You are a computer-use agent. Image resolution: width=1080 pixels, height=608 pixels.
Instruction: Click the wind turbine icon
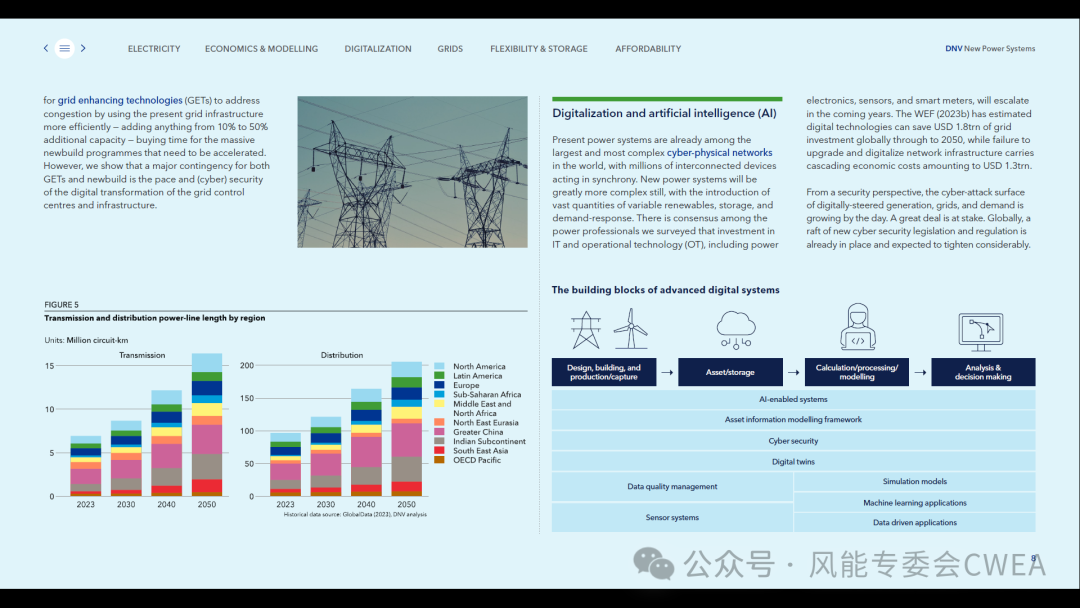pos(630,328)
